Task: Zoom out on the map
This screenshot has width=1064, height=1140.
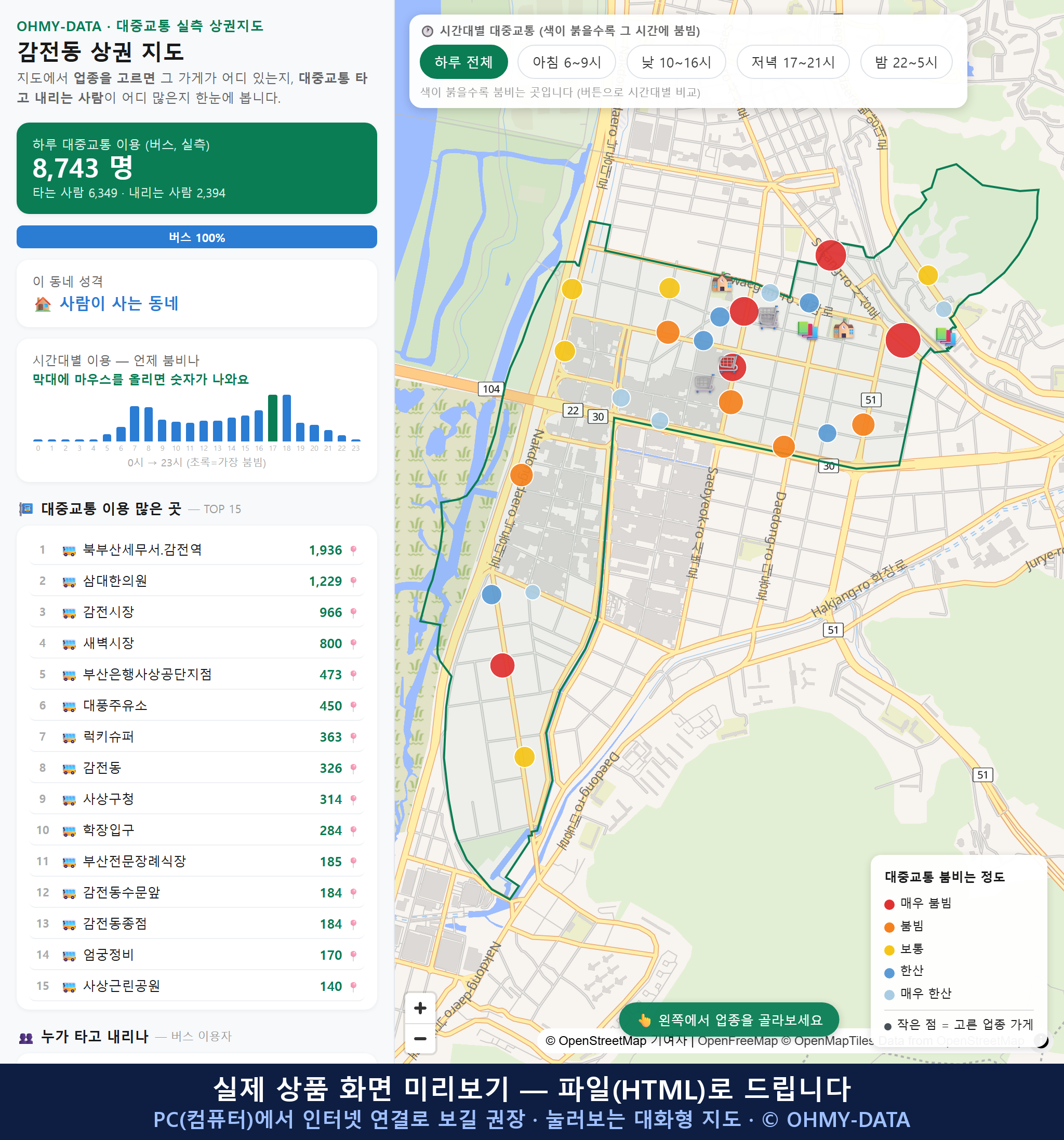Action: click(x=420, y=1038)
